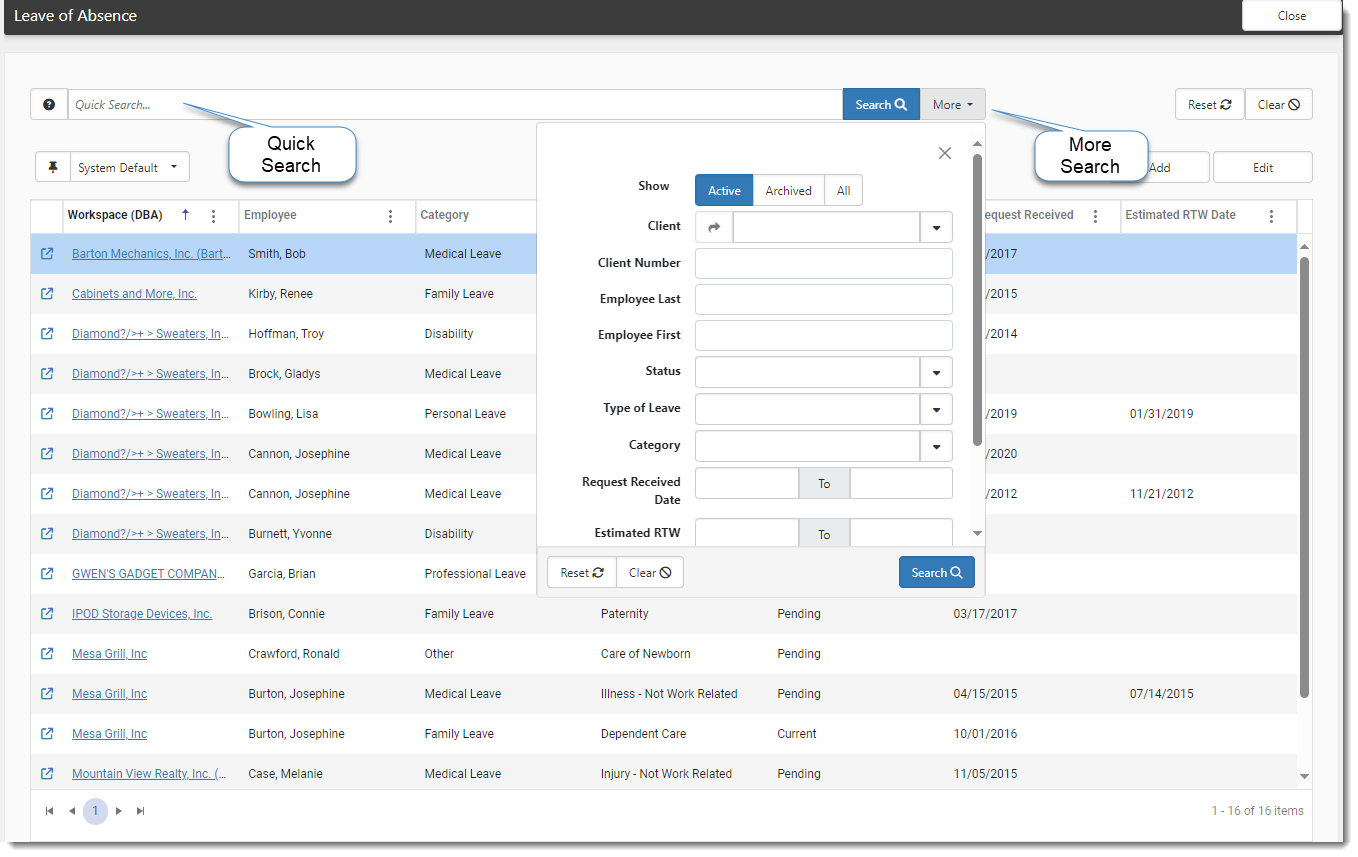Expand the Client dropdown arrow

coord(936,227)
